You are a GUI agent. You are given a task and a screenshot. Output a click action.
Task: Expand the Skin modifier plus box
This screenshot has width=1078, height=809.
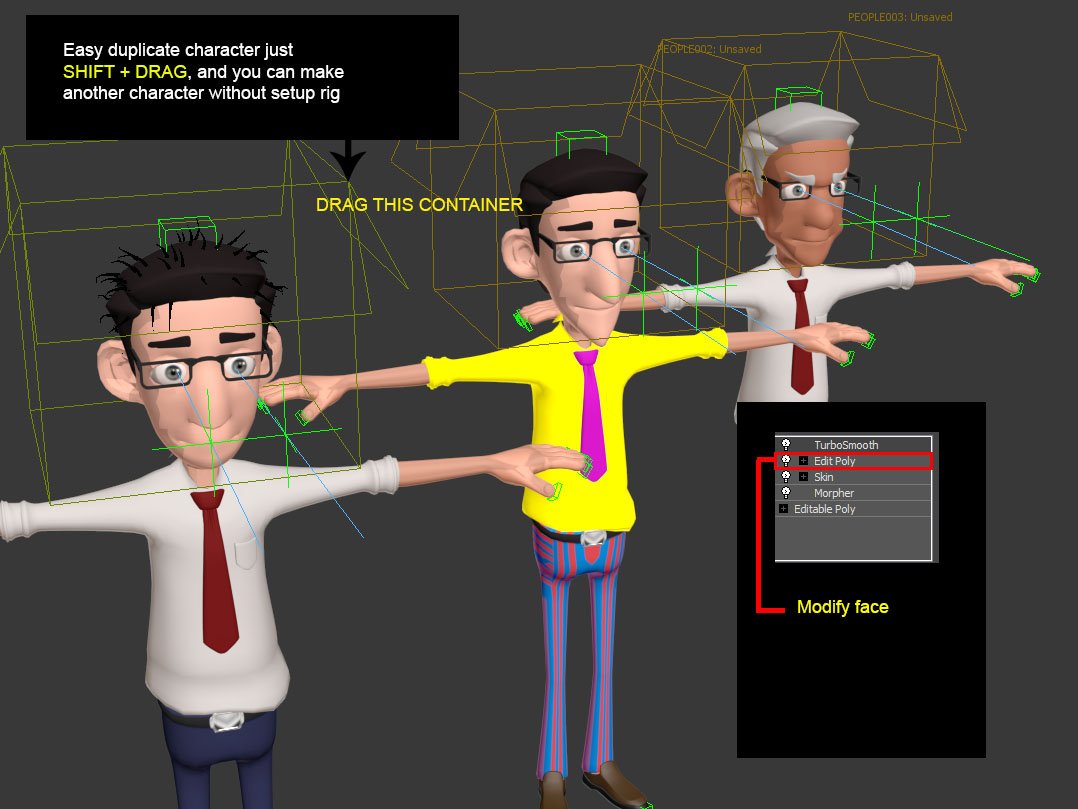point(803,477)
